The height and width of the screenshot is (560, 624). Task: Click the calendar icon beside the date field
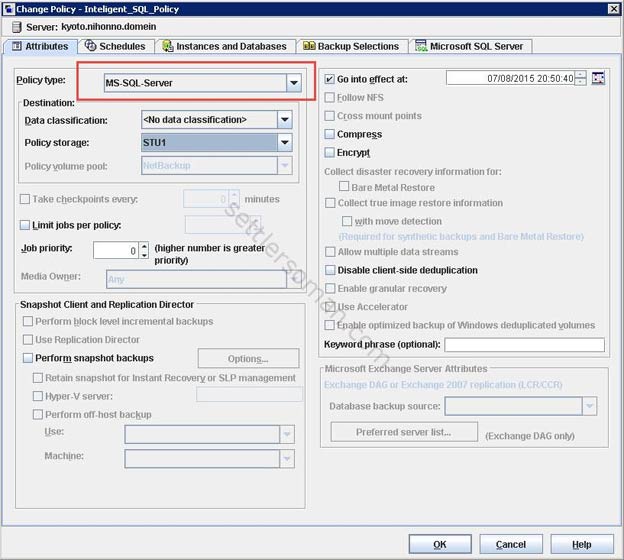coord(599,78)
